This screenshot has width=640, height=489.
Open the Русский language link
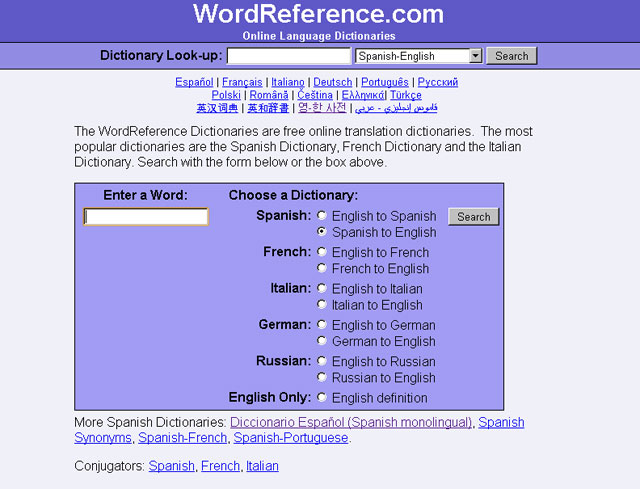[438, 82]
